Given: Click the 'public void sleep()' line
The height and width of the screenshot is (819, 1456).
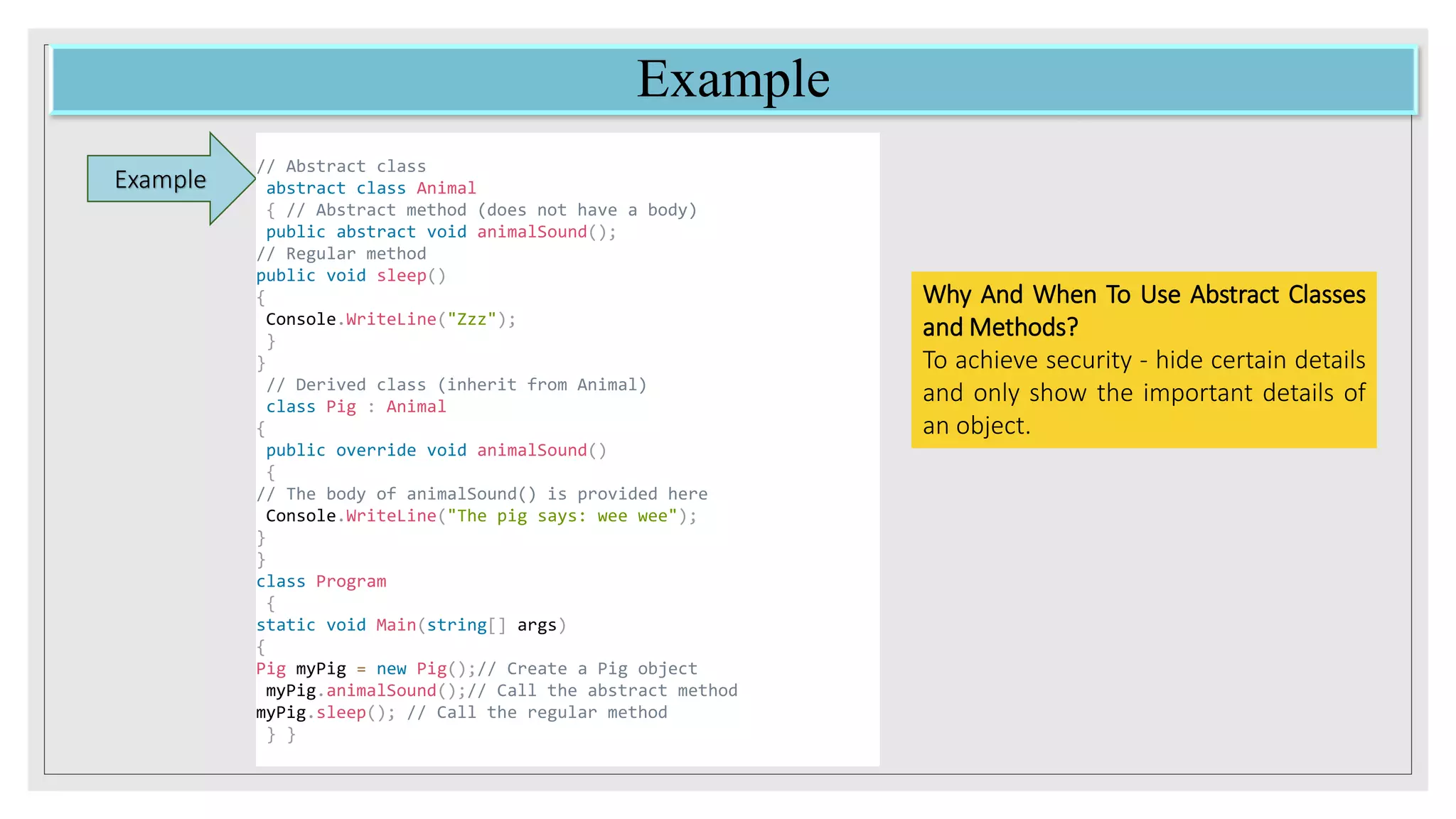Looking at the screenshot, I should coord(350,276).
